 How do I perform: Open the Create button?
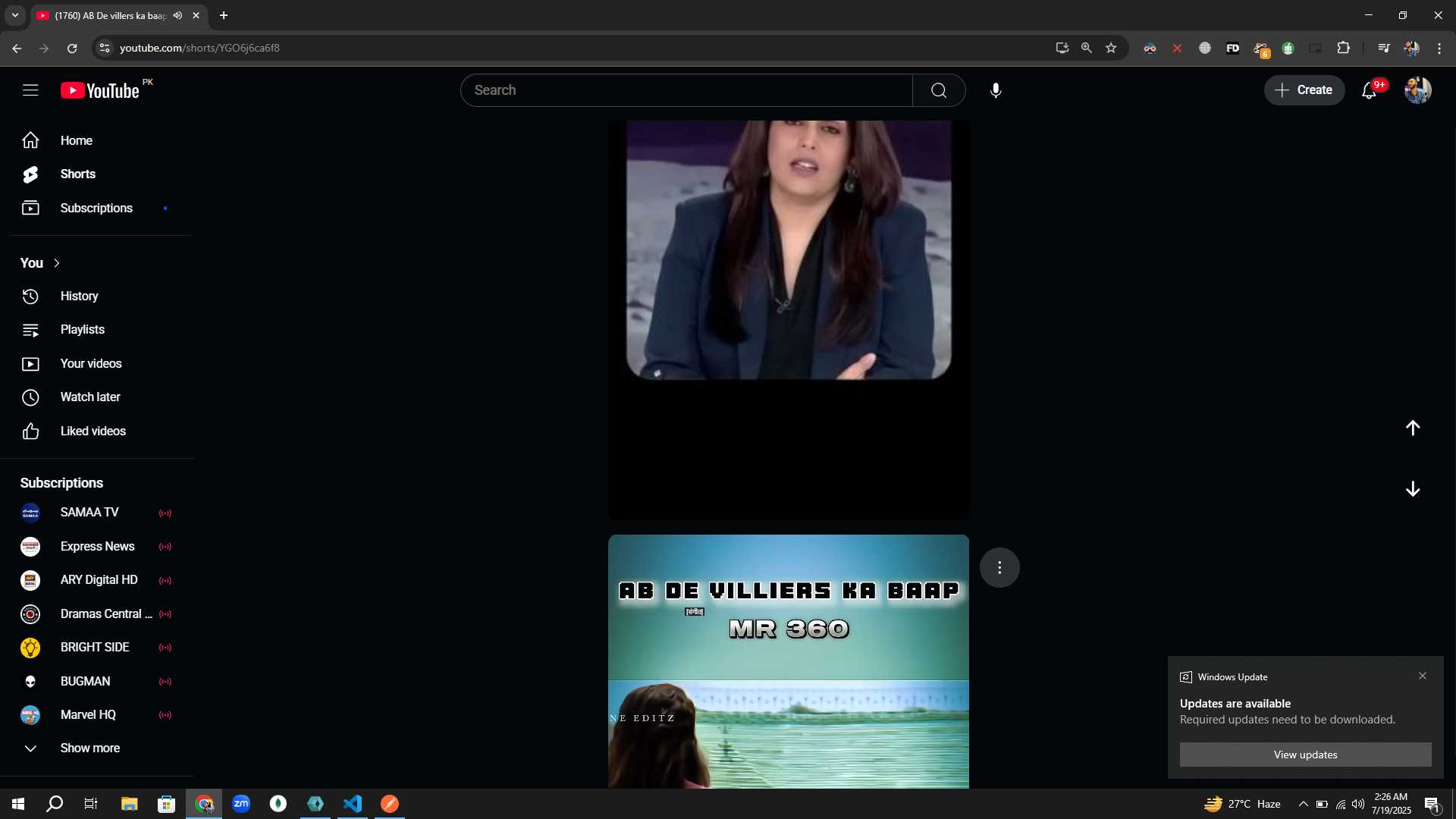click(x=1304, y=90)
